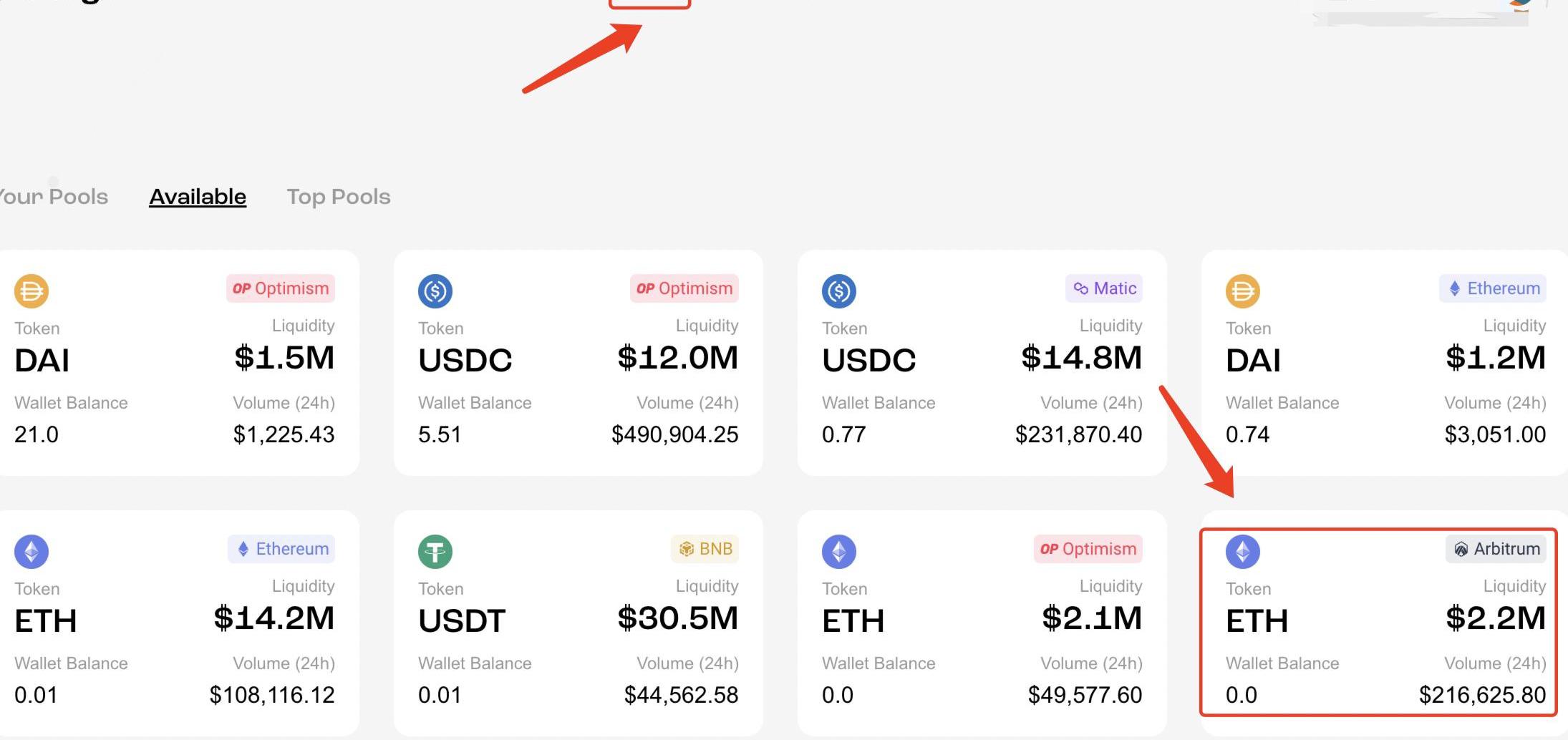Click the ETH token icon on the Ethereum pool
The width and height of the screenshot is (1568, 740).
click(32, 552)
